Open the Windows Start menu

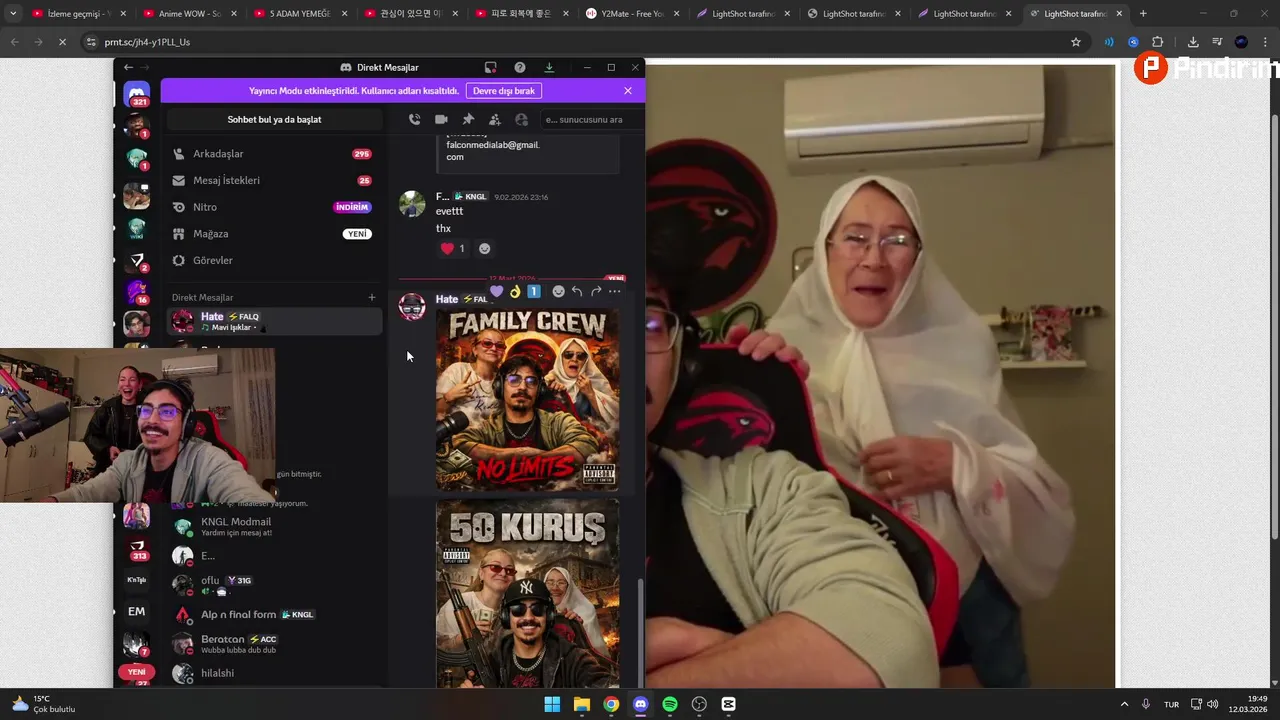(552, 704)
